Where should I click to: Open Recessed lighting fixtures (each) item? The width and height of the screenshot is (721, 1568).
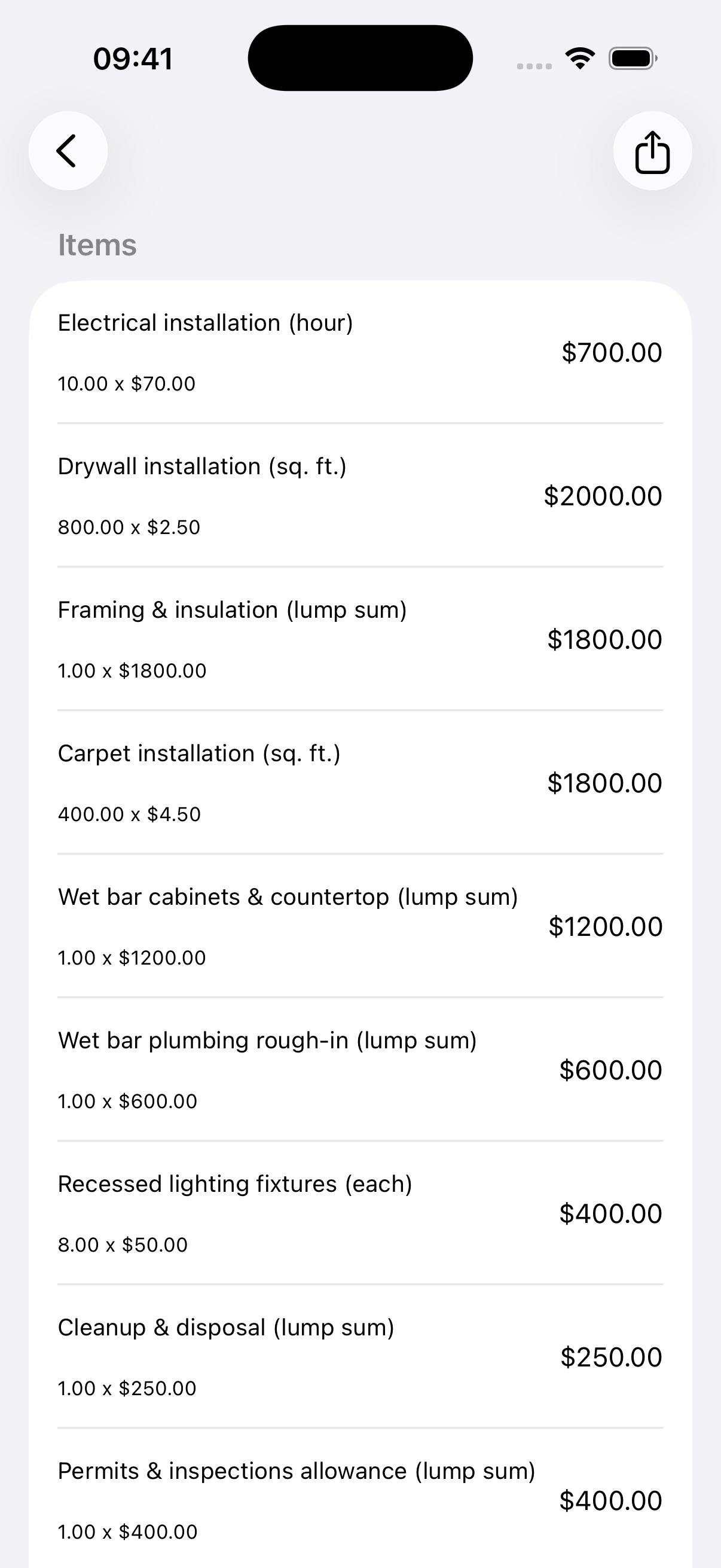(360, 1213)
